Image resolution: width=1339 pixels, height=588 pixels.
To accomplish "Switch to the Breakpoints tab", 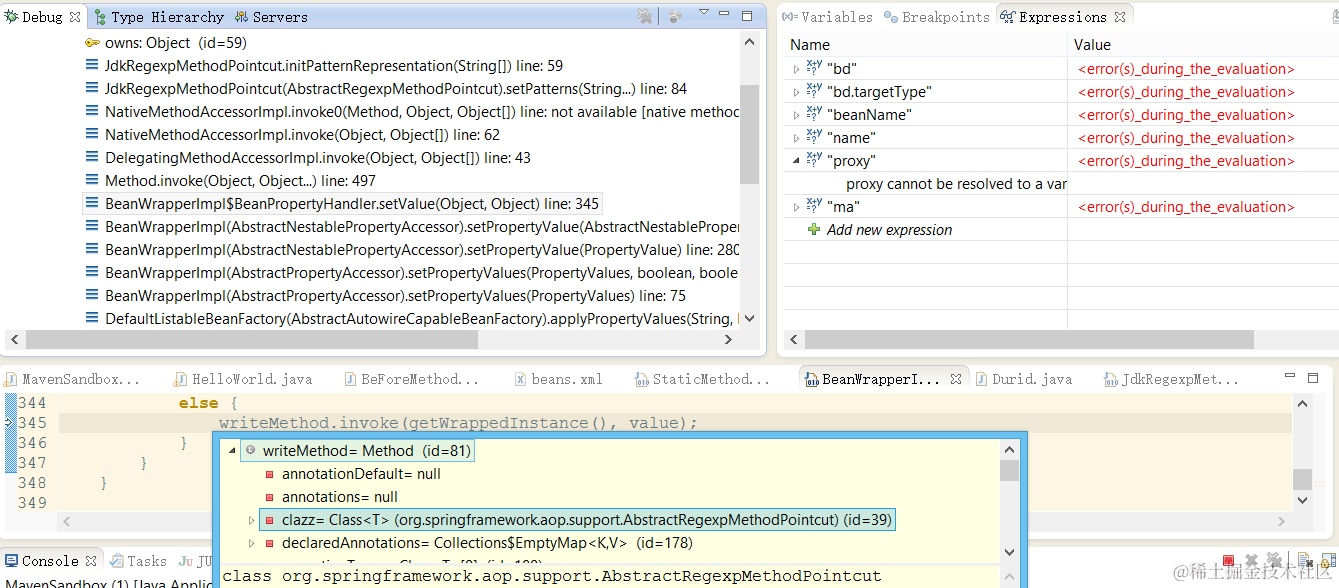I will coord(937,17).
